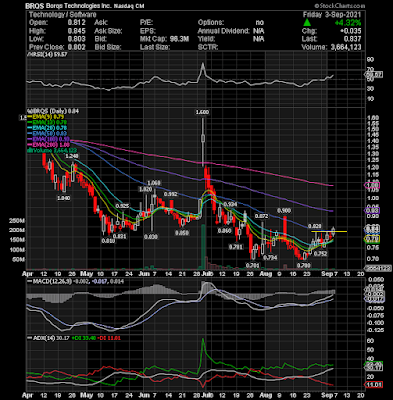
Task: Click the -0.125 MACD axis label
Action: (x=375, y=330)
